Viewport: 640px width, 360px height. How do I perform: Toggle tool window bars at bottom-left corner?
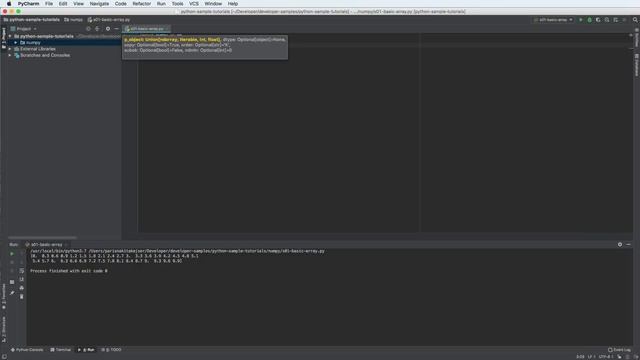4,356
